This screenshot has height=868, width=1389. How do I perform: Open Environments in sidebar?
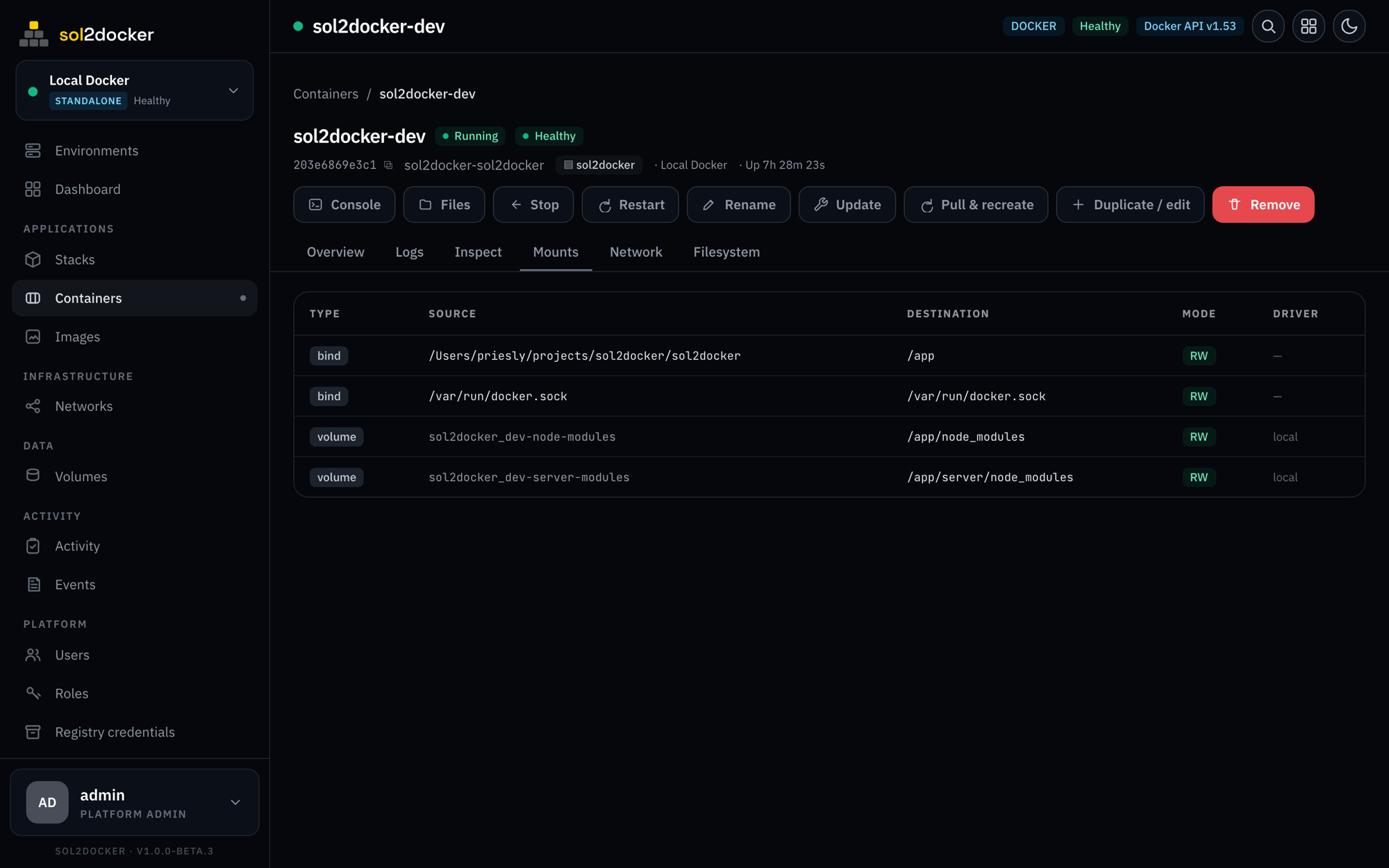point(135,151)
